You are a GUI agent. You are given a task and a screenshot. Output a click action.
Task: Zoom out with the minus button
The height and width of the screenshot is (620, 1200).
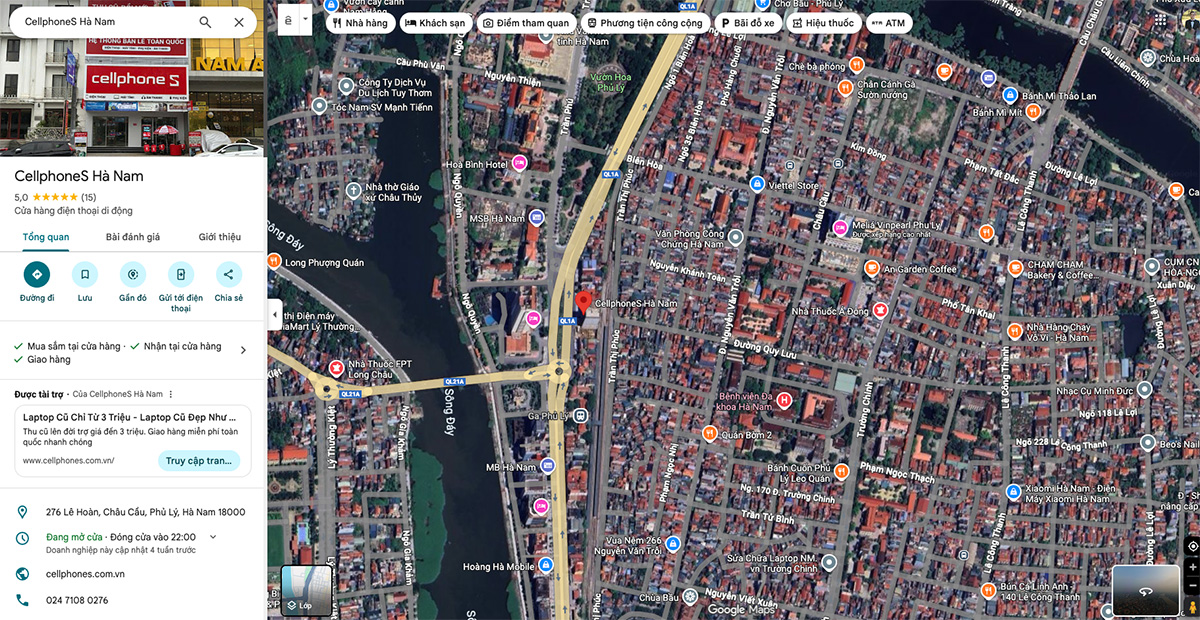click(1191, 585)
